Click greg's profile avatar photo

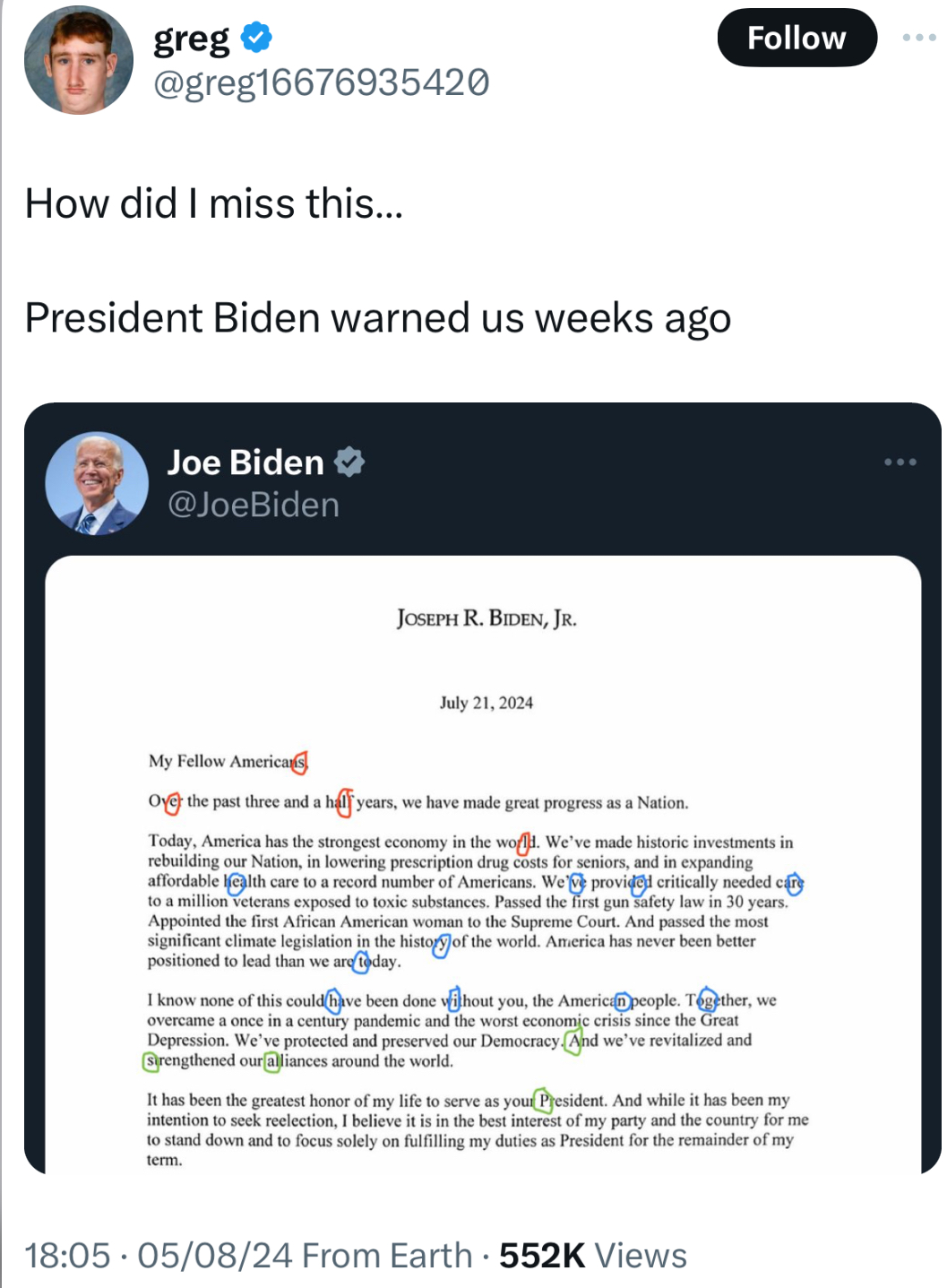pyautogui.click(x=79, y=60)
